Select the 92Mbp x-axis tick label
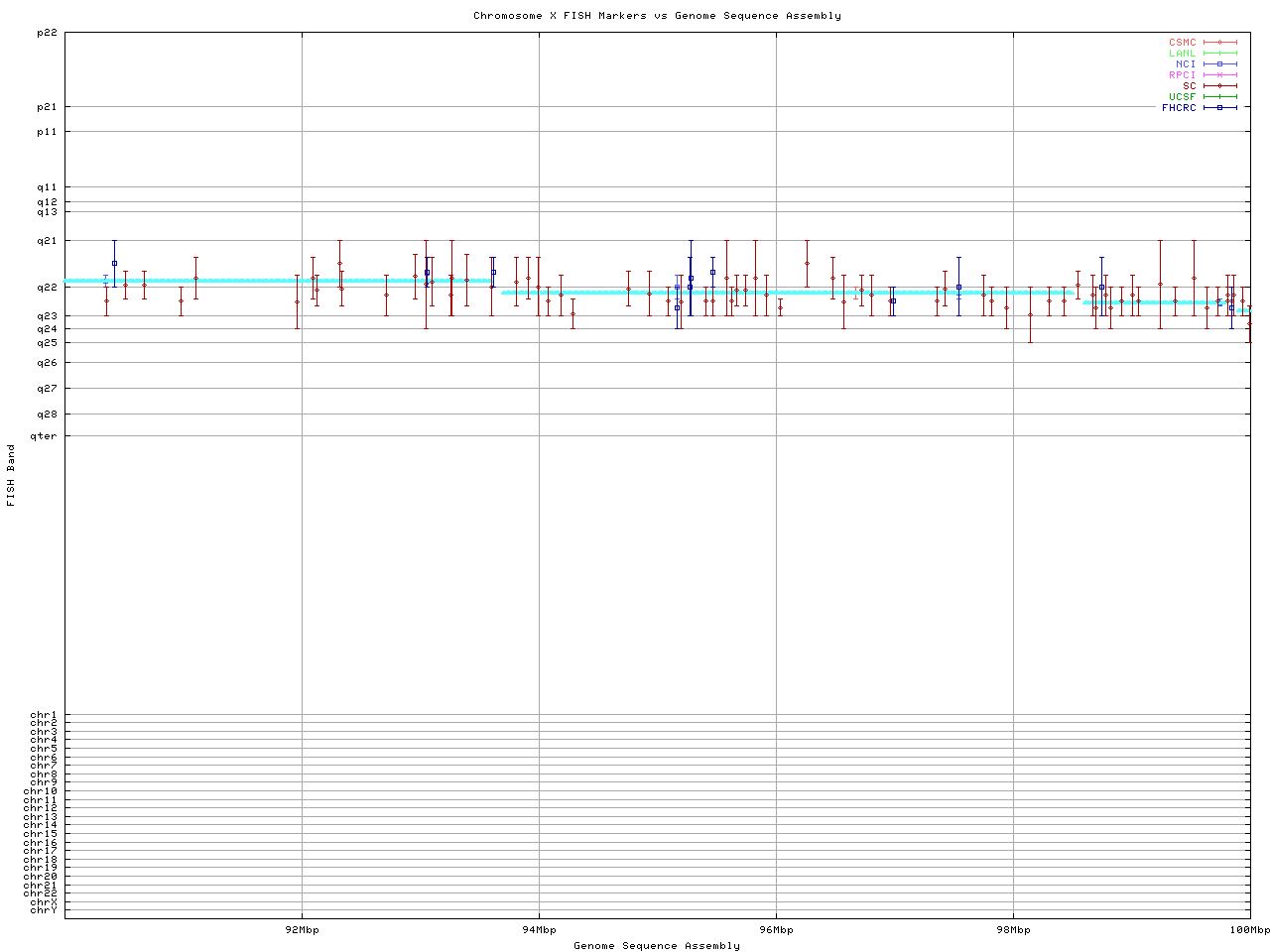Screen dimensions: 1270x952 click(302, 930)
